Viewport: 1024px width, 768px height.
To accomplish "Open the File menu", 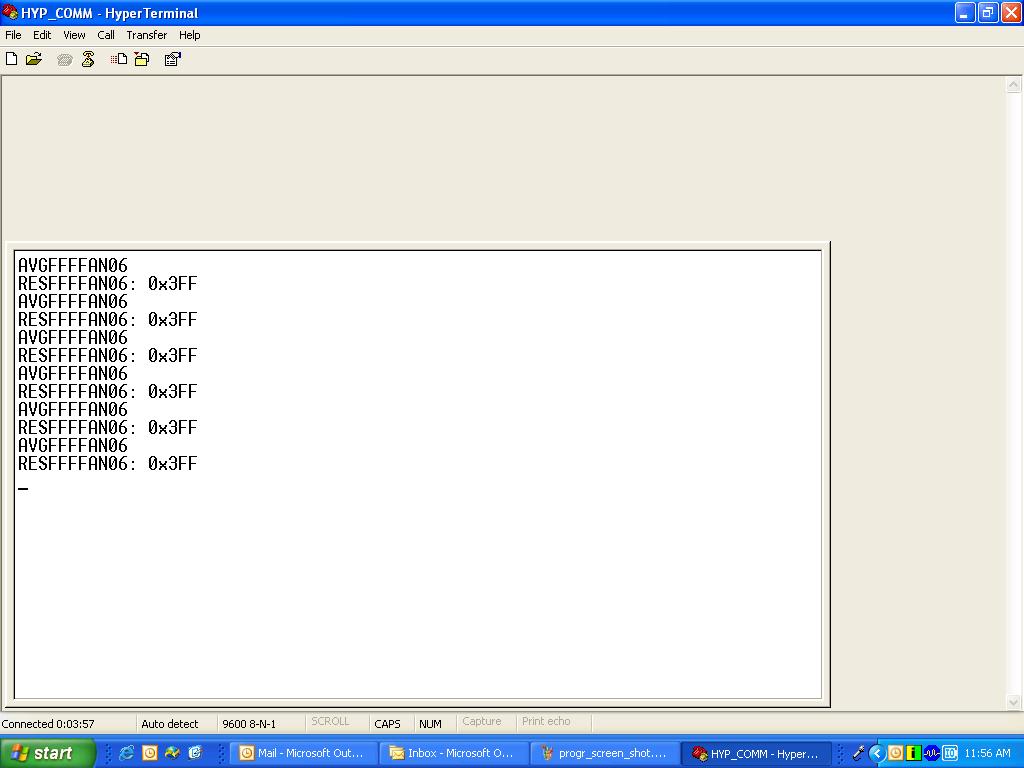I will click(x=13, y=35).
